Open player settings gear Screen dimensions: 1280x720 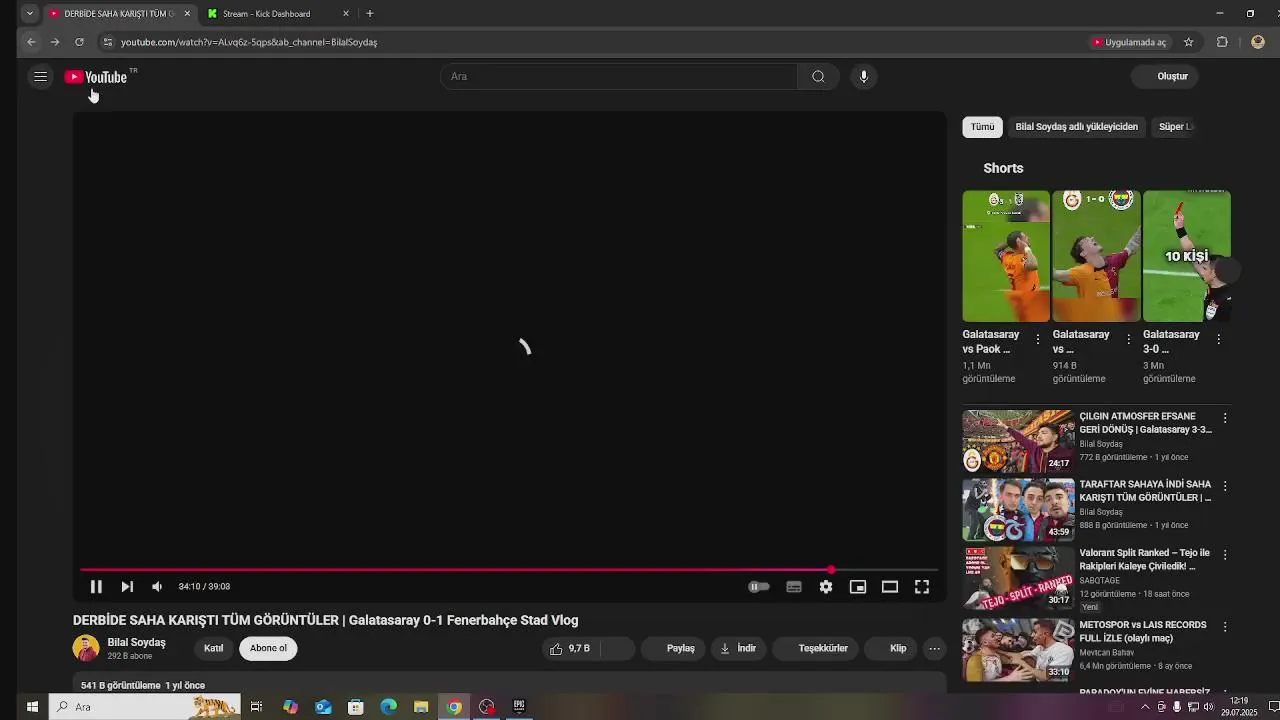pyautogui.click(x=826, y=587)
